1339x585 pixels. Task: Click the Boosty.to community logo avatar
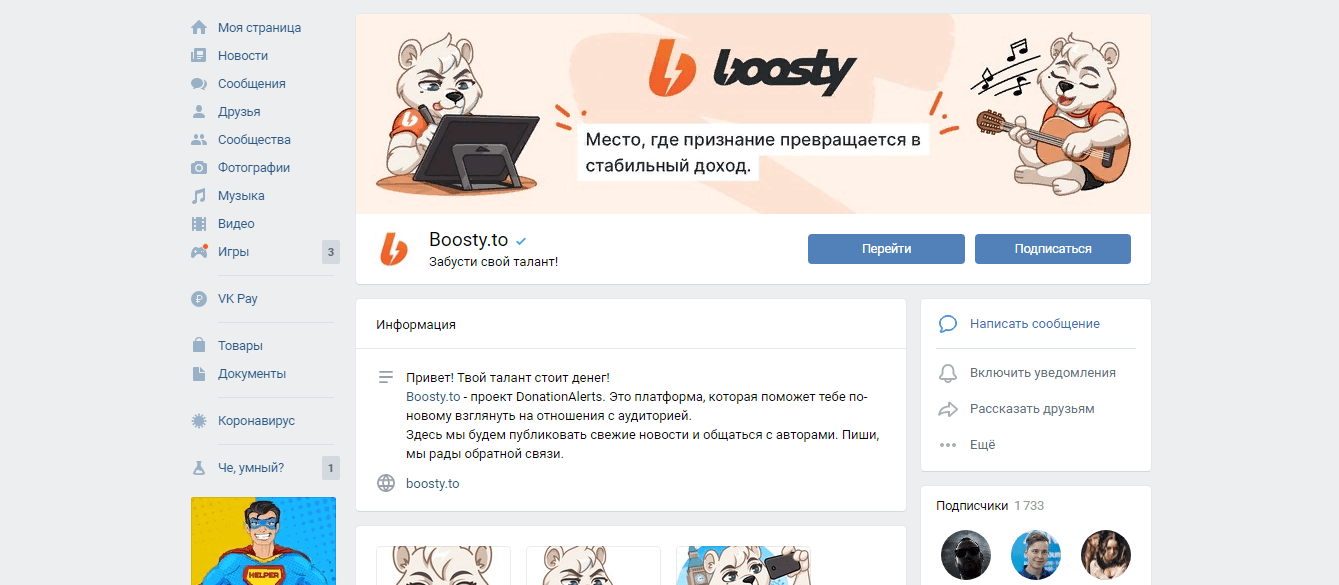(394, 249)
